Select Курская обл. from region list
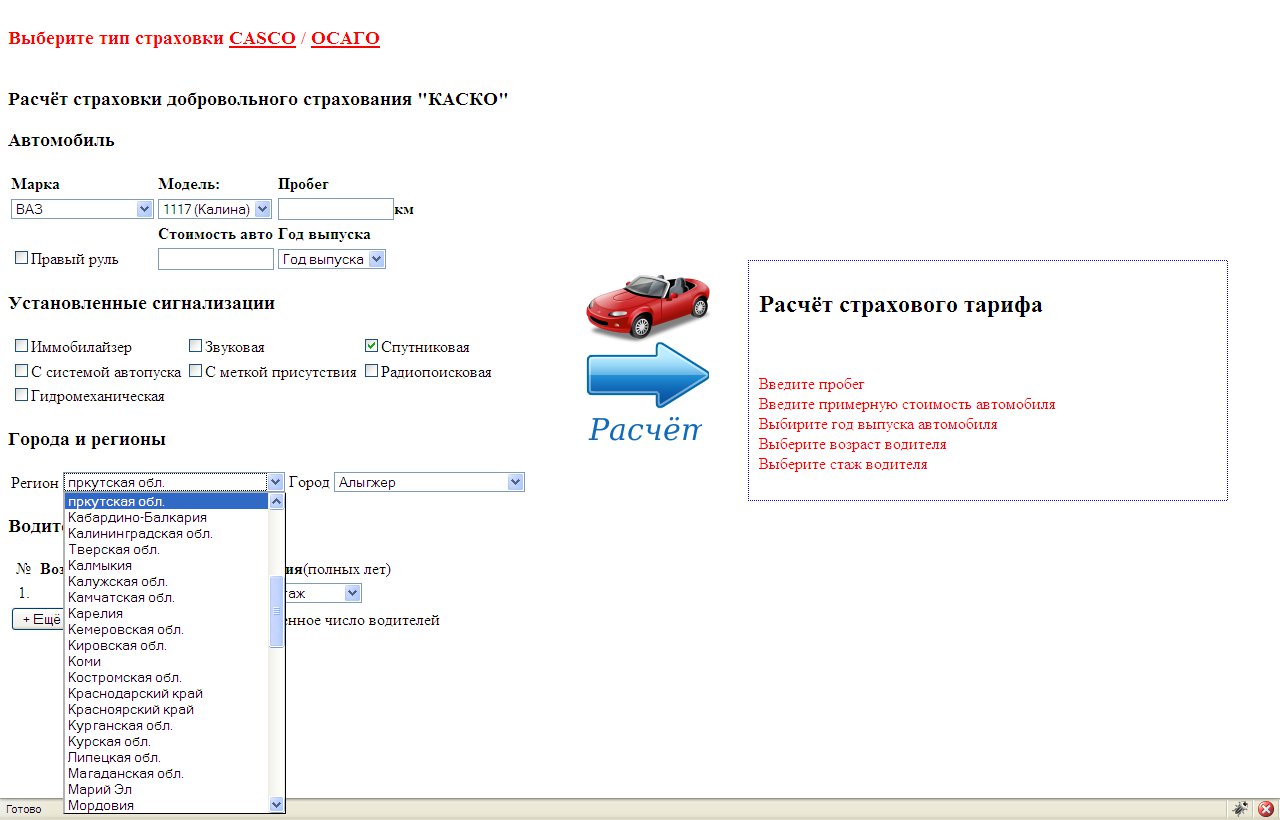The image size is (1280, 820). (167, 742)
